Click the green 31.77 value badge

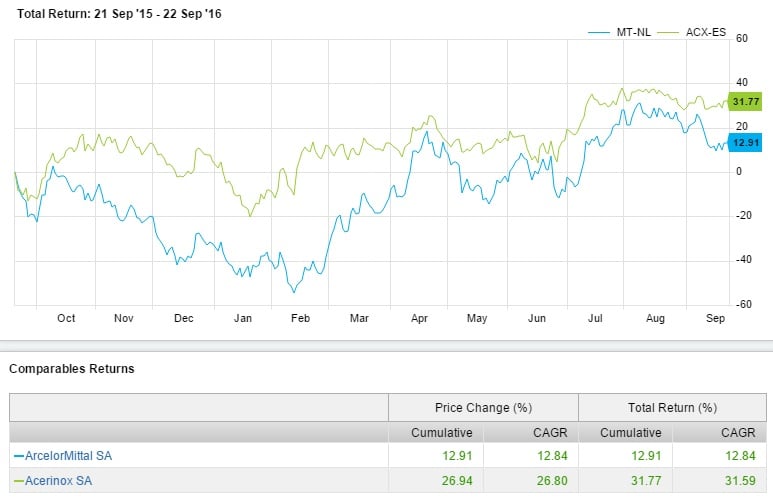click(x=746, y=101)
